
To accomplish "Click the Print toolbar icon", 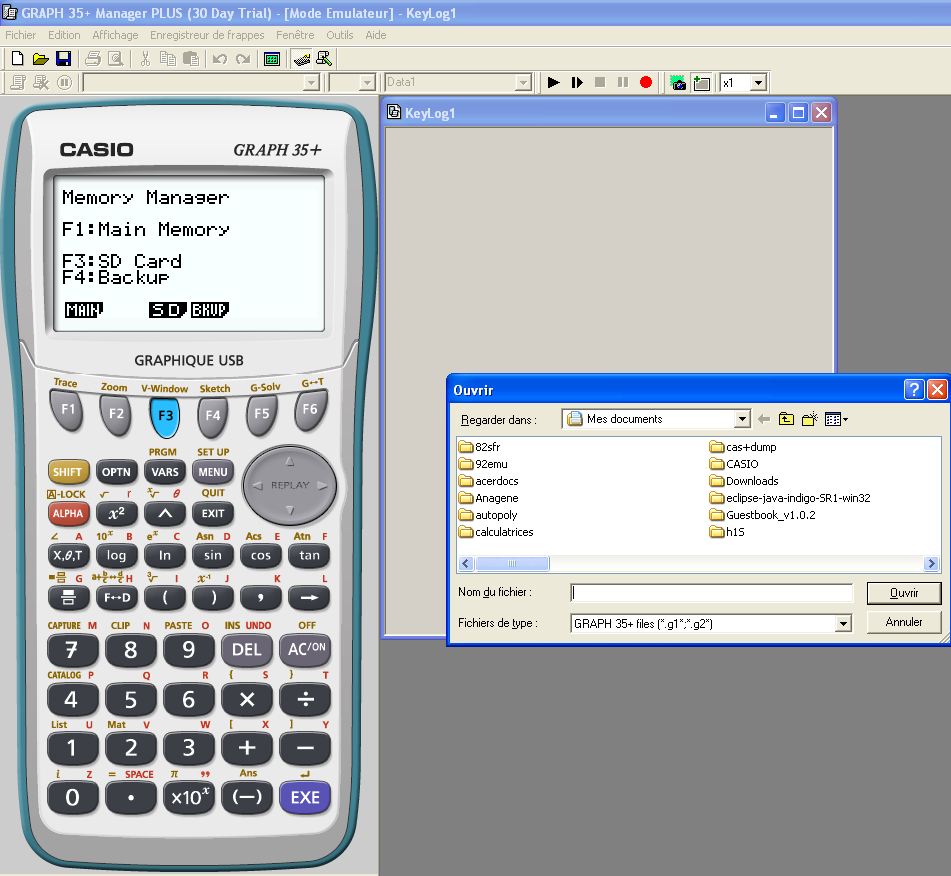I will point(93,59).
